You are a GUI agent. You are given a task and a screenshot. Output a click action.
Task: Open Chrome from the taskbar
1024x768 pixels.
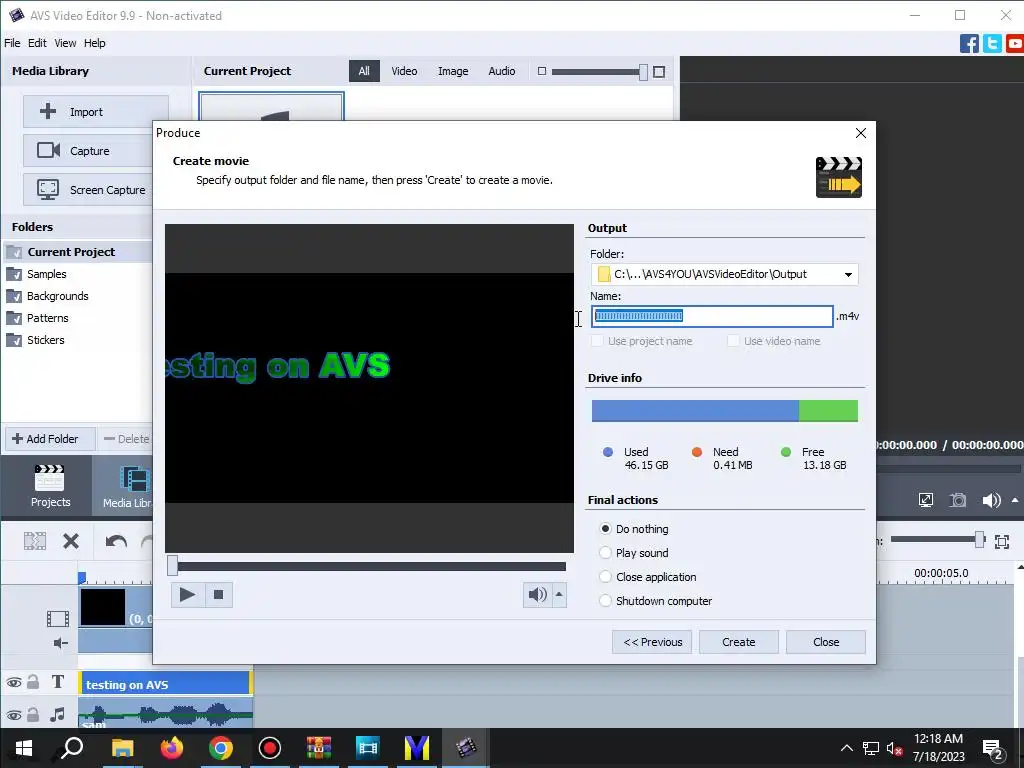(221, 747)
